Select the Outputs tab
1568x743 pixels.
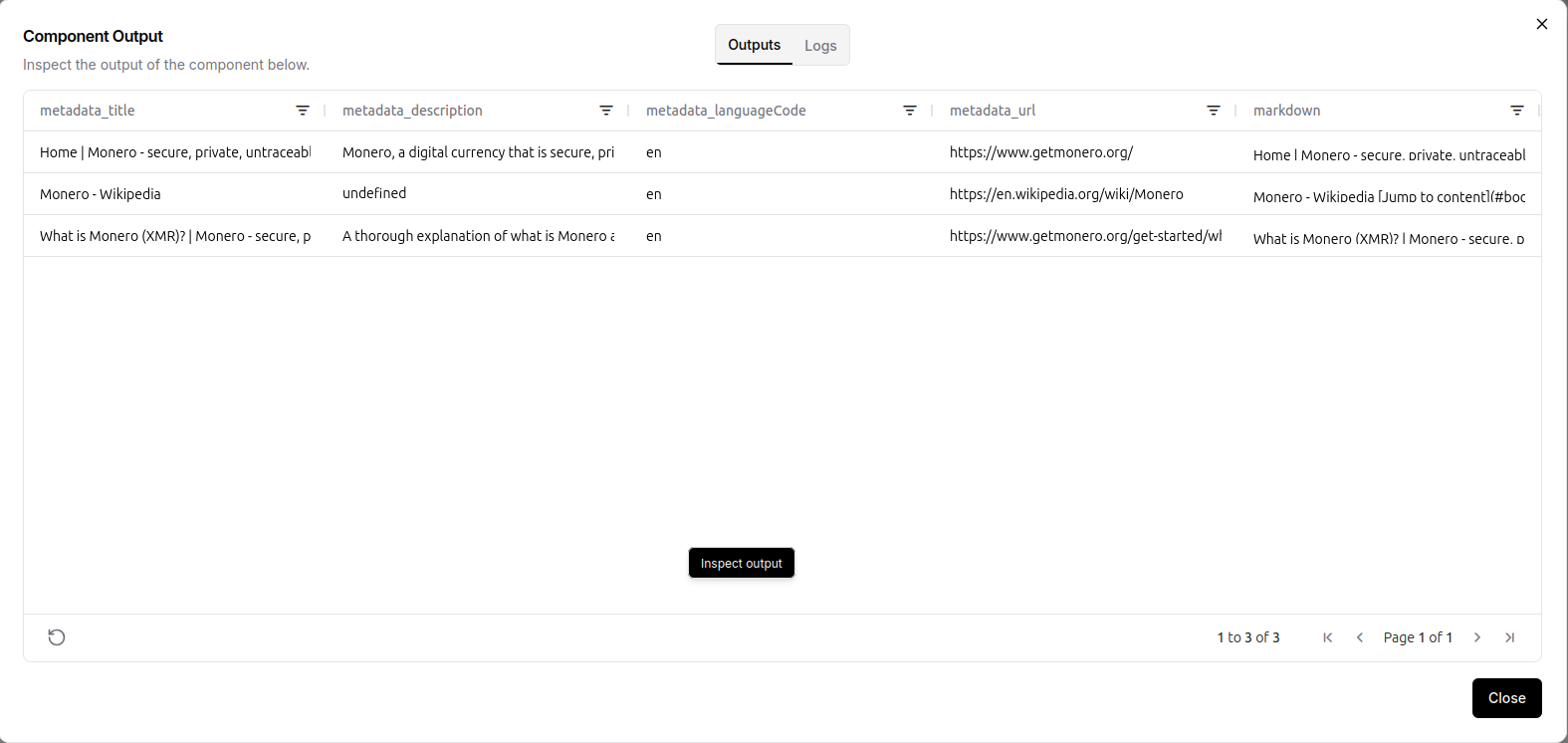754,46
